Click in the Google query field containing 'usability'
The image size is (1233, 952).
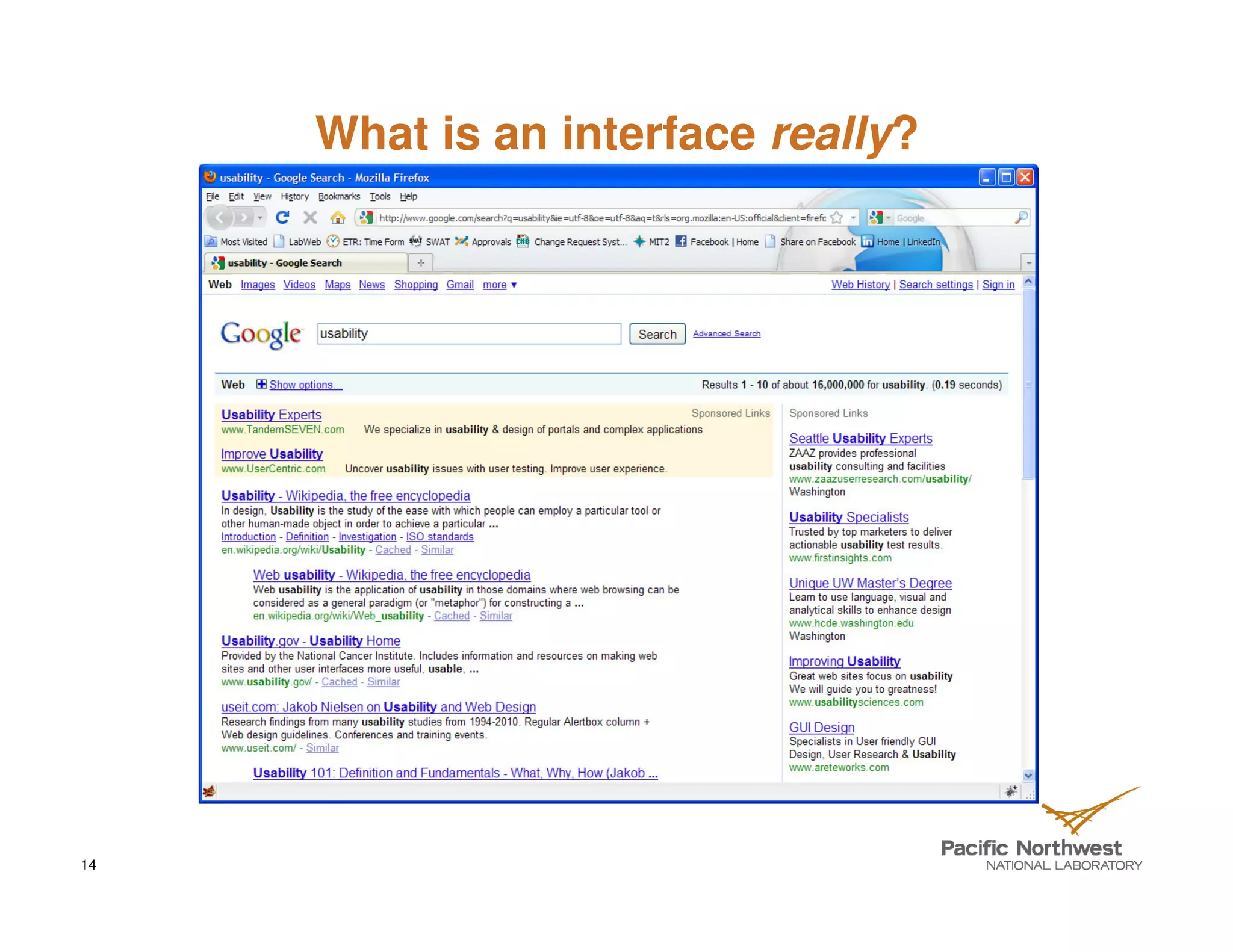(x=469, y=334)
